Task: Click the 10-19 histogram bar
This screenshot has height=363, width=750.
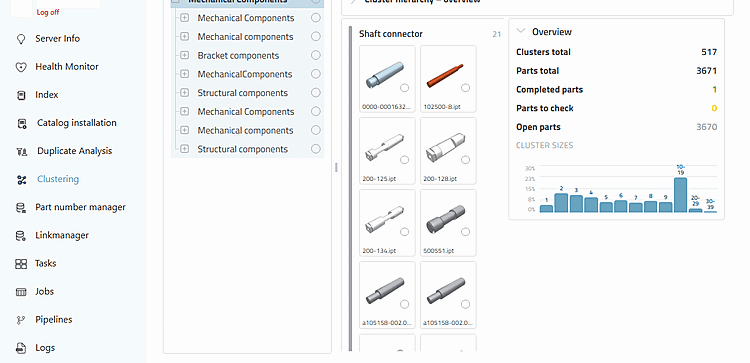Action: pyautogui.click(x=680, y=195)
